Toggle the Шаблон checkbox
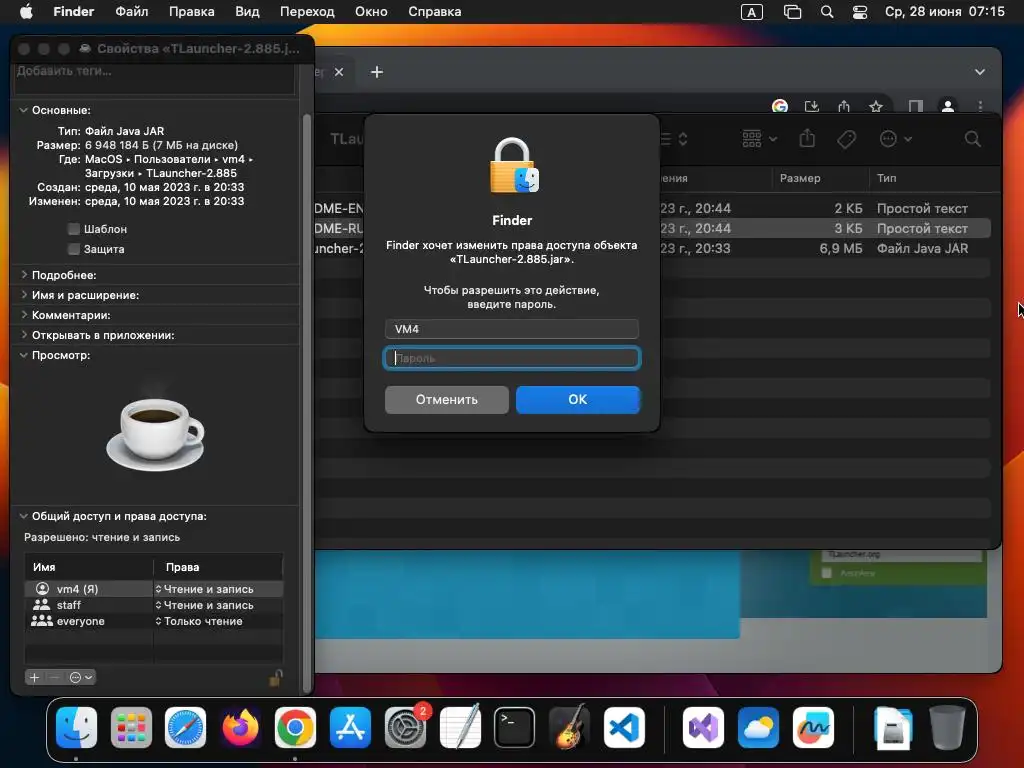 74,229
